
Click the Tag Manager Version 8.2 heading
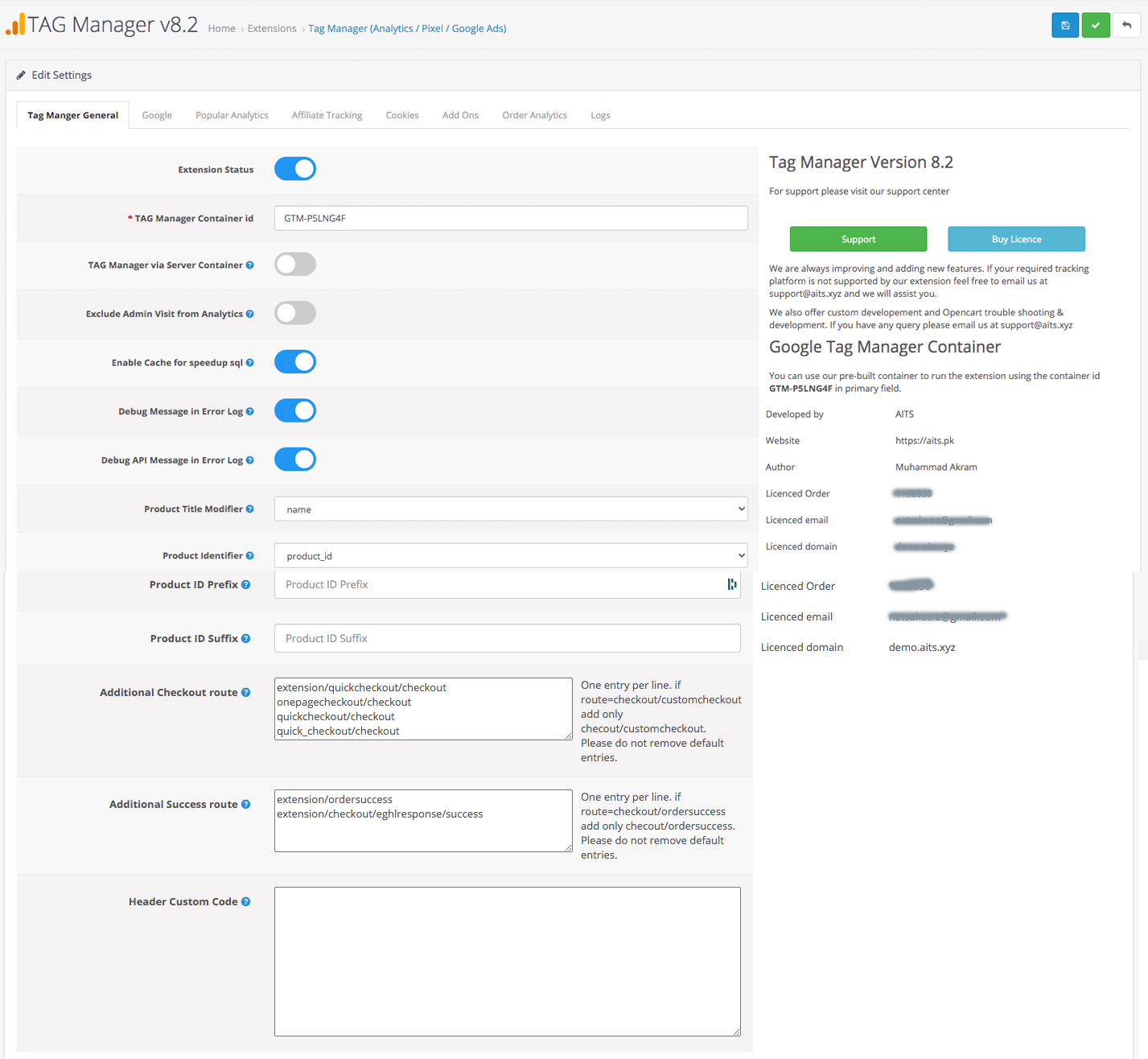(x=861, y=162)
